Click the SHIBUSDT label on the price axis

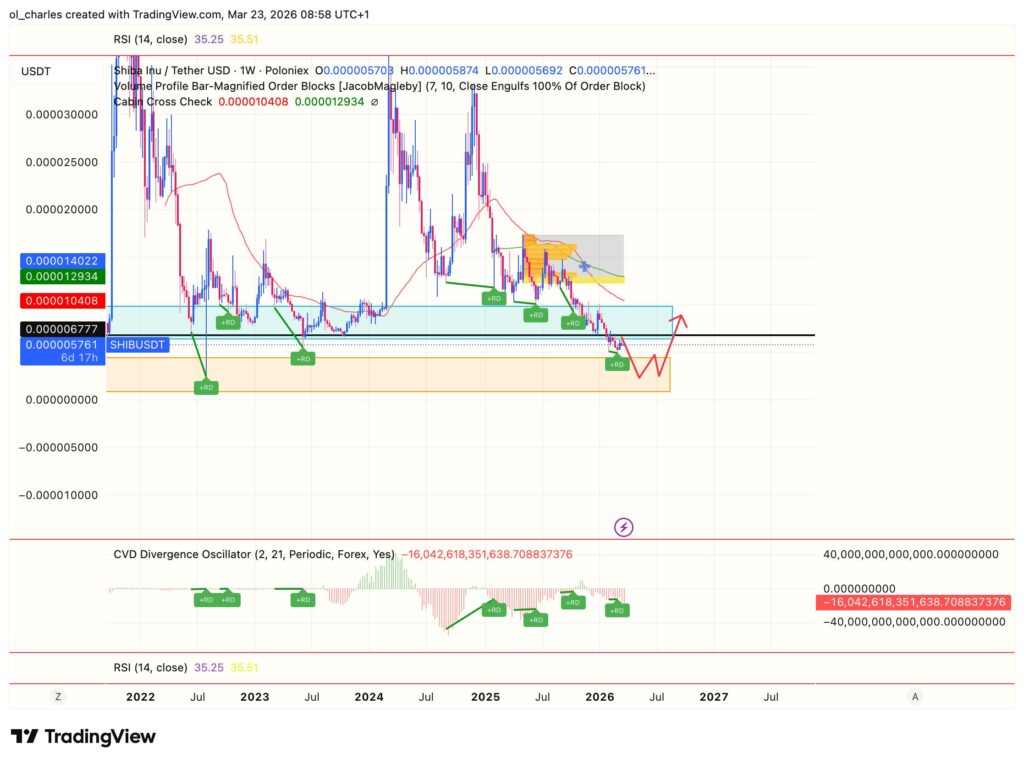click(x=137, y=344)
